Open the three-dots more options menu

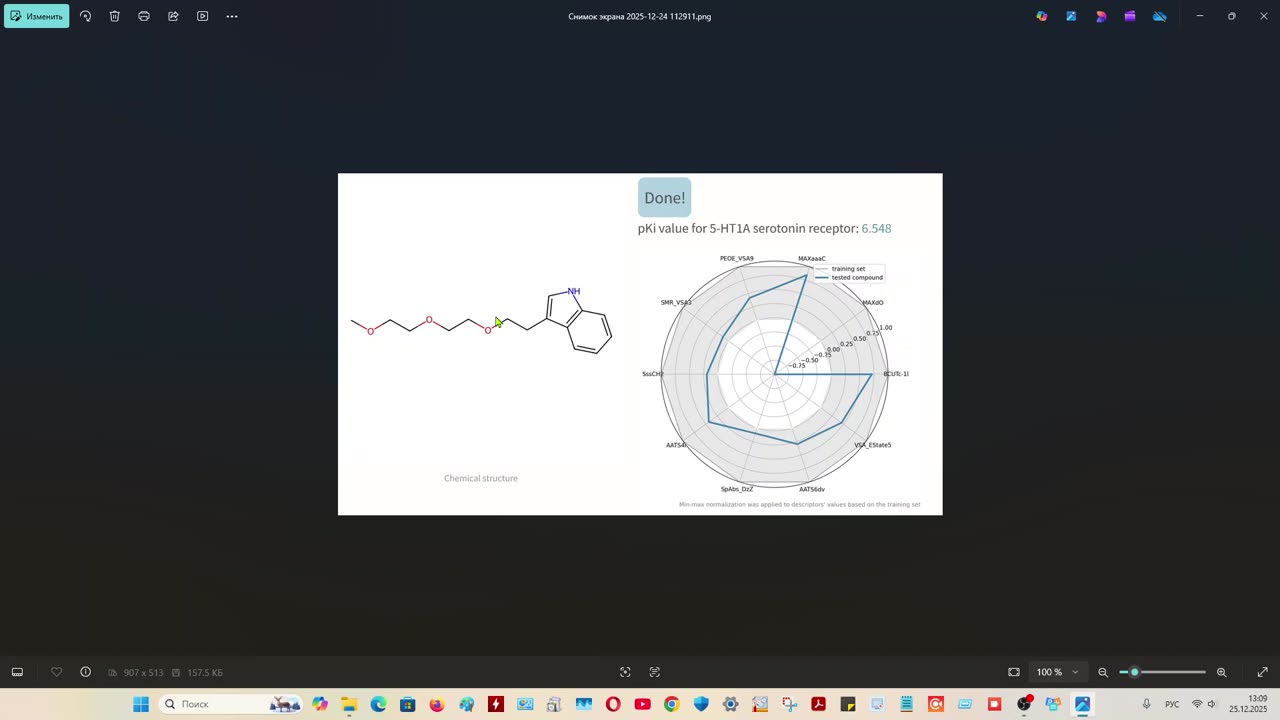click(x=232, y=16)
